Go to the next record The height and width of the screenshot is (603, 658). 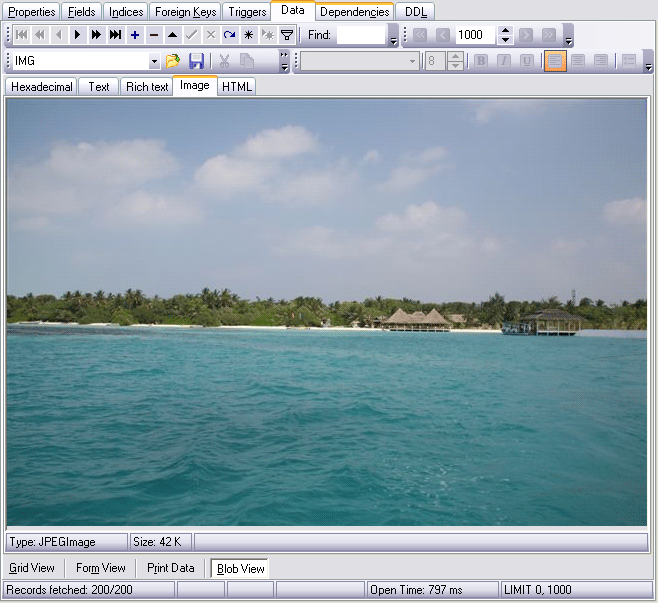tap(78, 35)
